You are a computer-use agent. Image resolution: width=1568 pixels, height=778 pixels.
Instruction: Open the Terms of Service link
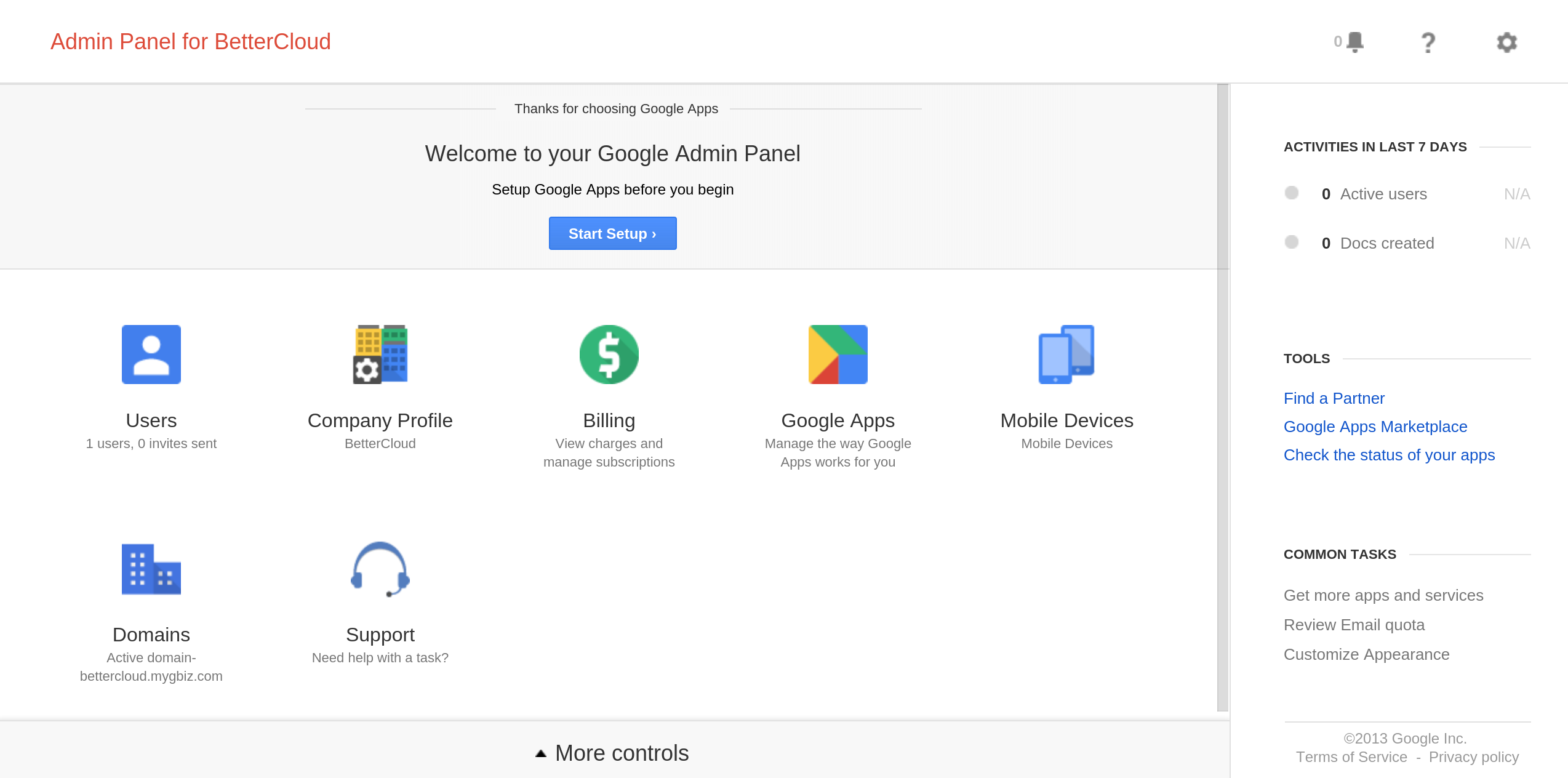coord(1351,757)
